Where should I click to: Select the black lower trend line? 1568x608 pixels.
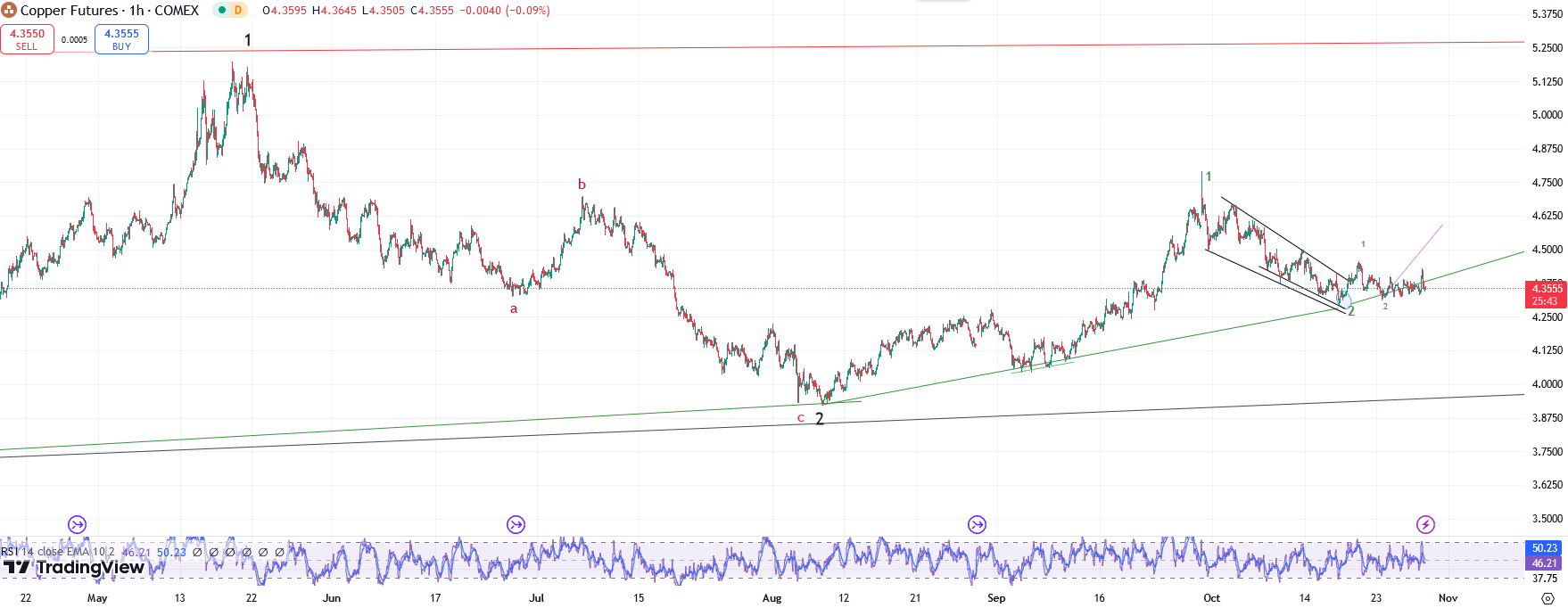762,426
